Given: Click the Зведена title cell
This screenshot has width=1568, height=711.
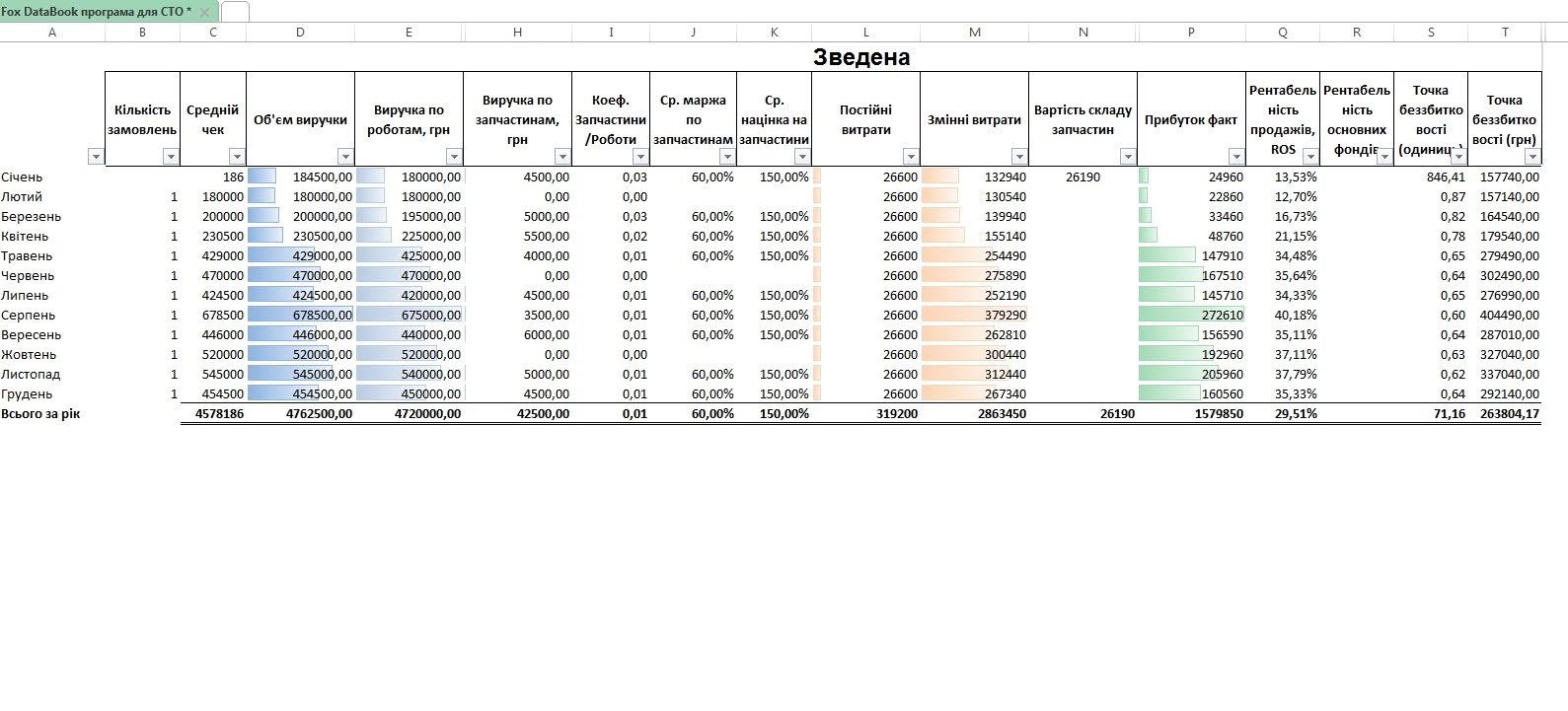Looking at the screenshot, I should [861, 57].
